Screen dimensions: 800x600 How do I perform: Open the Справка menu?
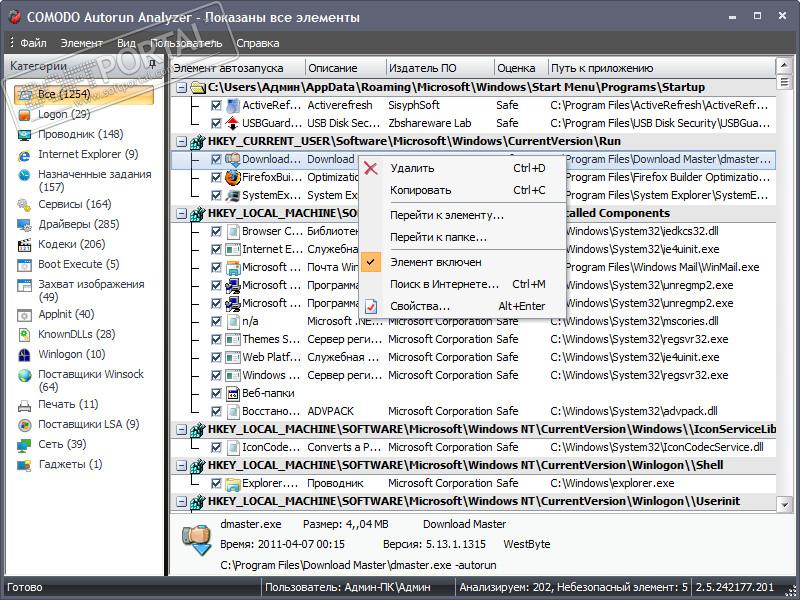258,43
